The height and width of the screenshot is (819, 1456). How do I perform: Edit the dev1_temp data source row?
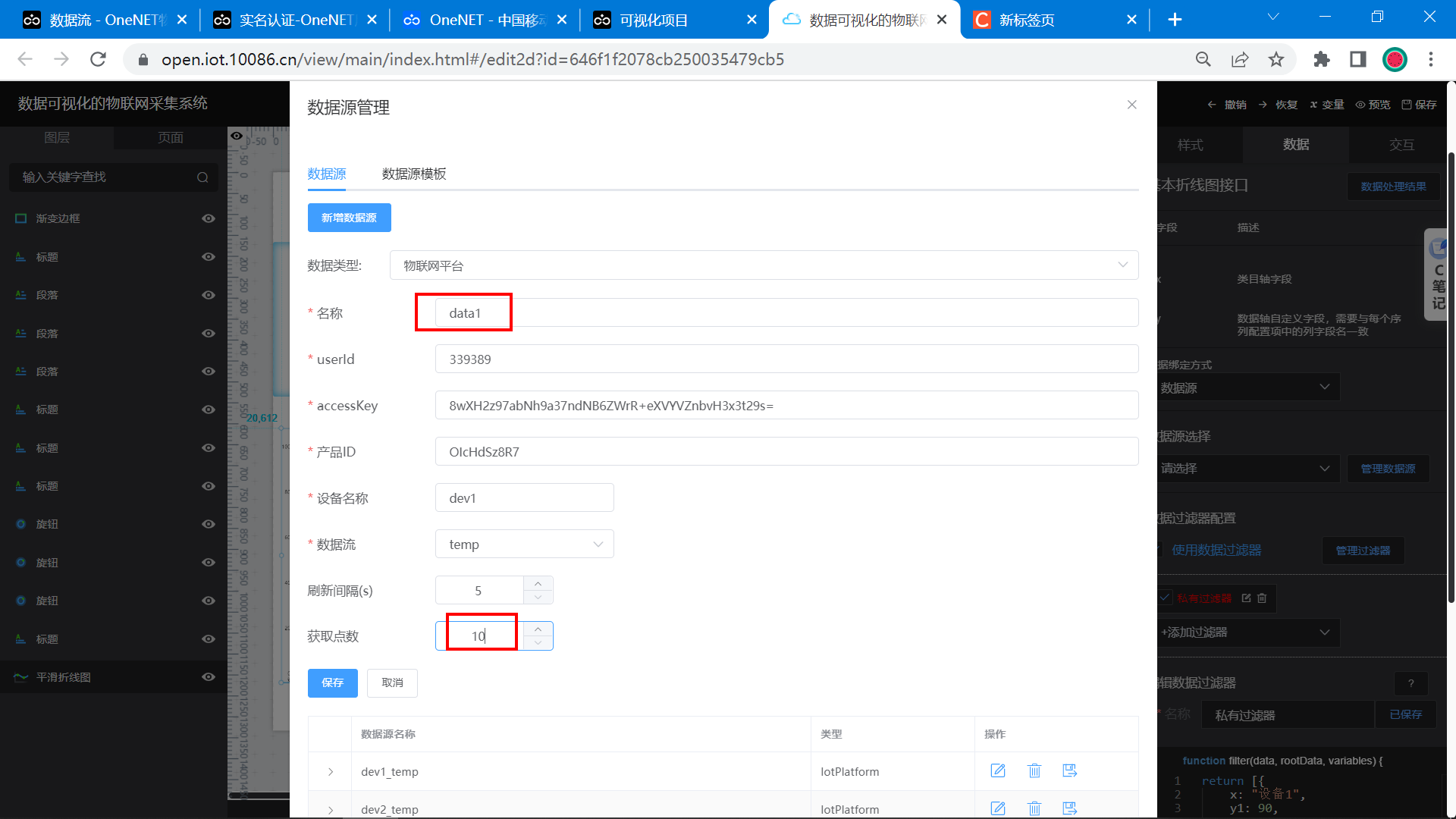[x=998, y=770]
